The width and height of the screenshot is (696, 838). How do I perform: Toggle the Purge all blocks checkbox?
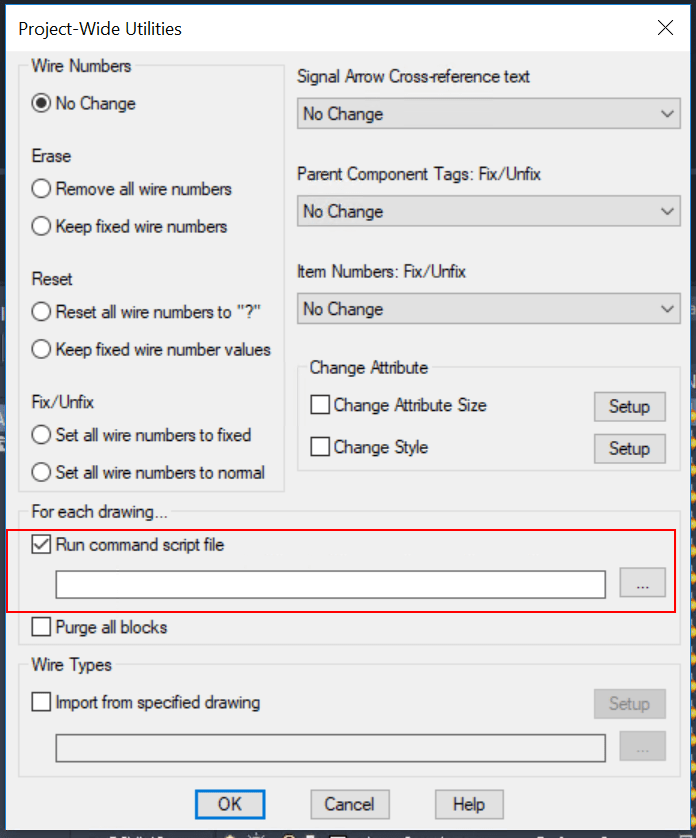click(42, 628)
